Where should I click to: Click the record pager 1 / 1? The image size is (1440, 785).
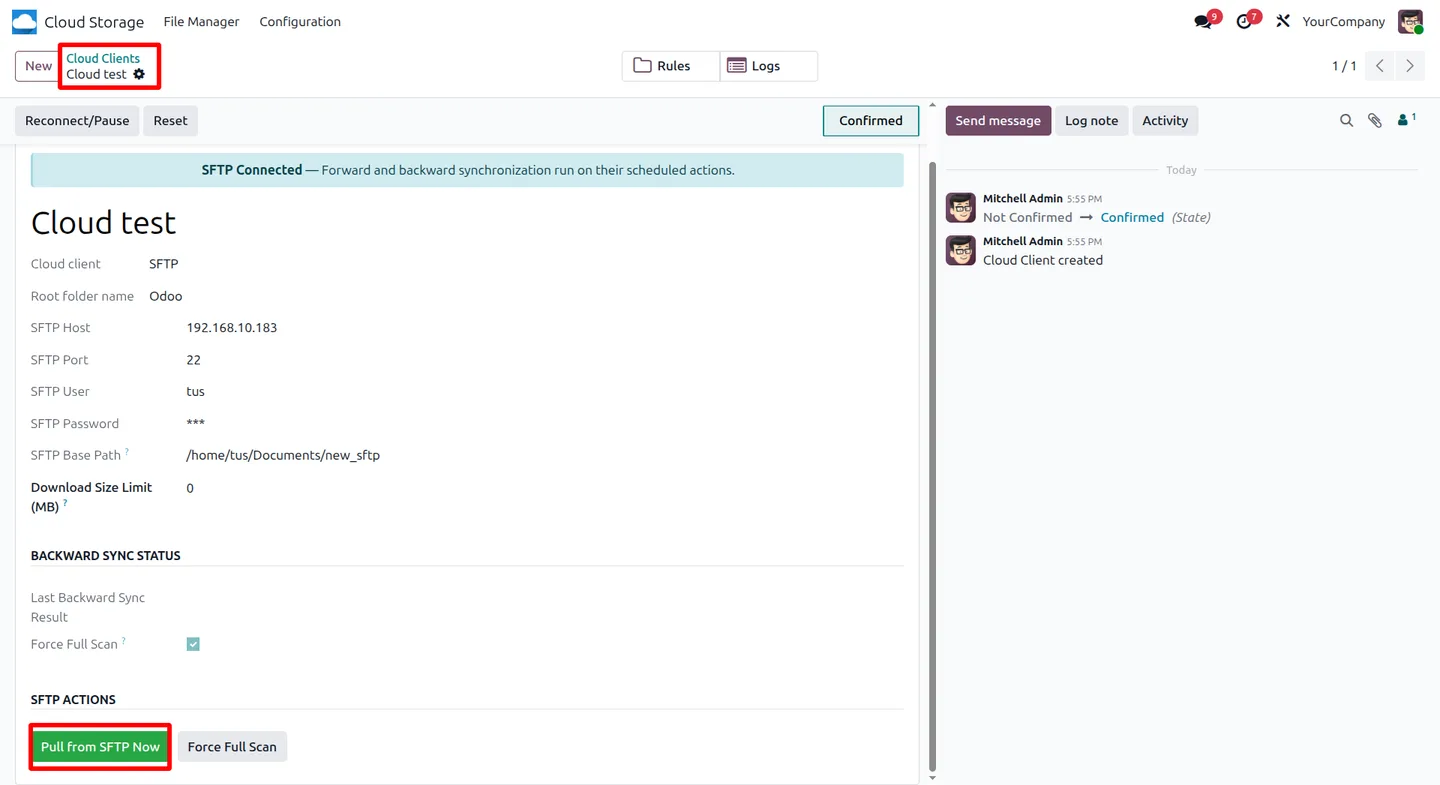pos(1344,66)
